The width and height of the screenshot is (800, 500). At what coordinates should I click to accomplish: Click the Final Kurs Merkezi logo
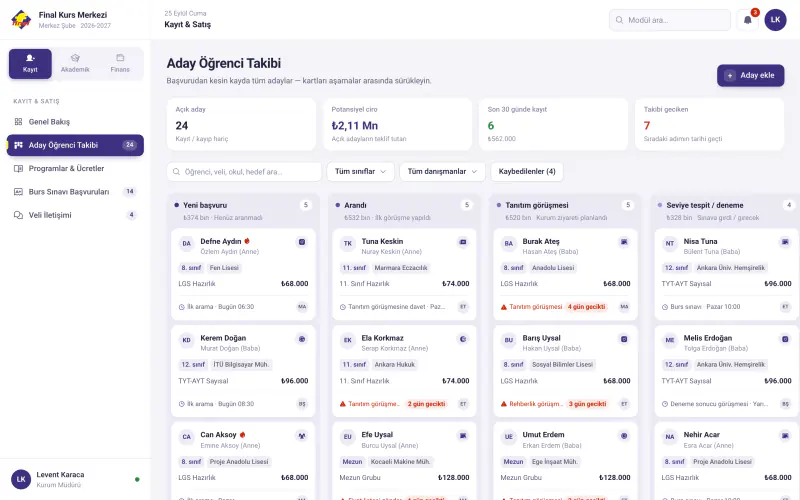pos(21,20)
